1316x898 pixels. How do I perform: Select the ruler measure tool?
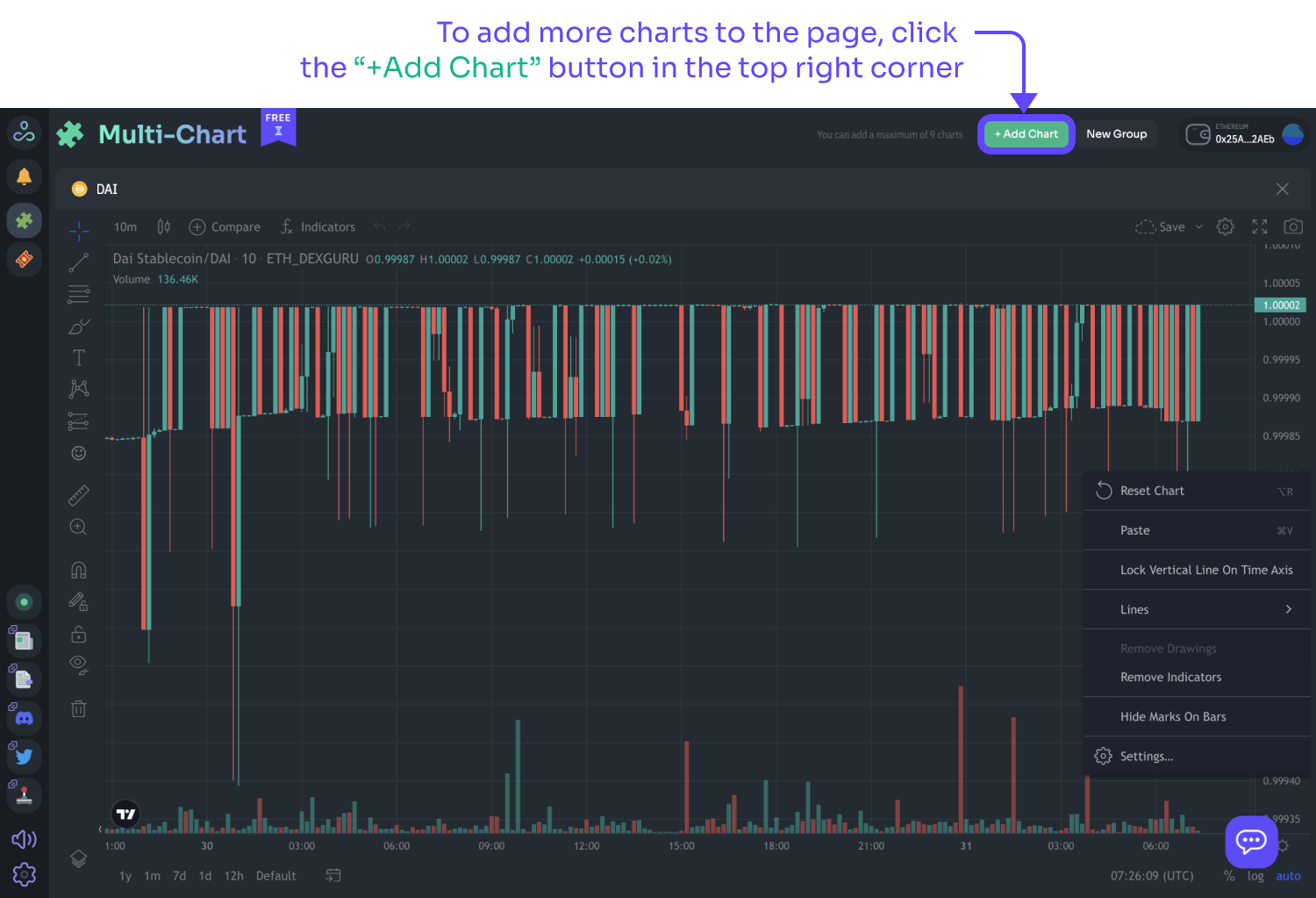79,496
